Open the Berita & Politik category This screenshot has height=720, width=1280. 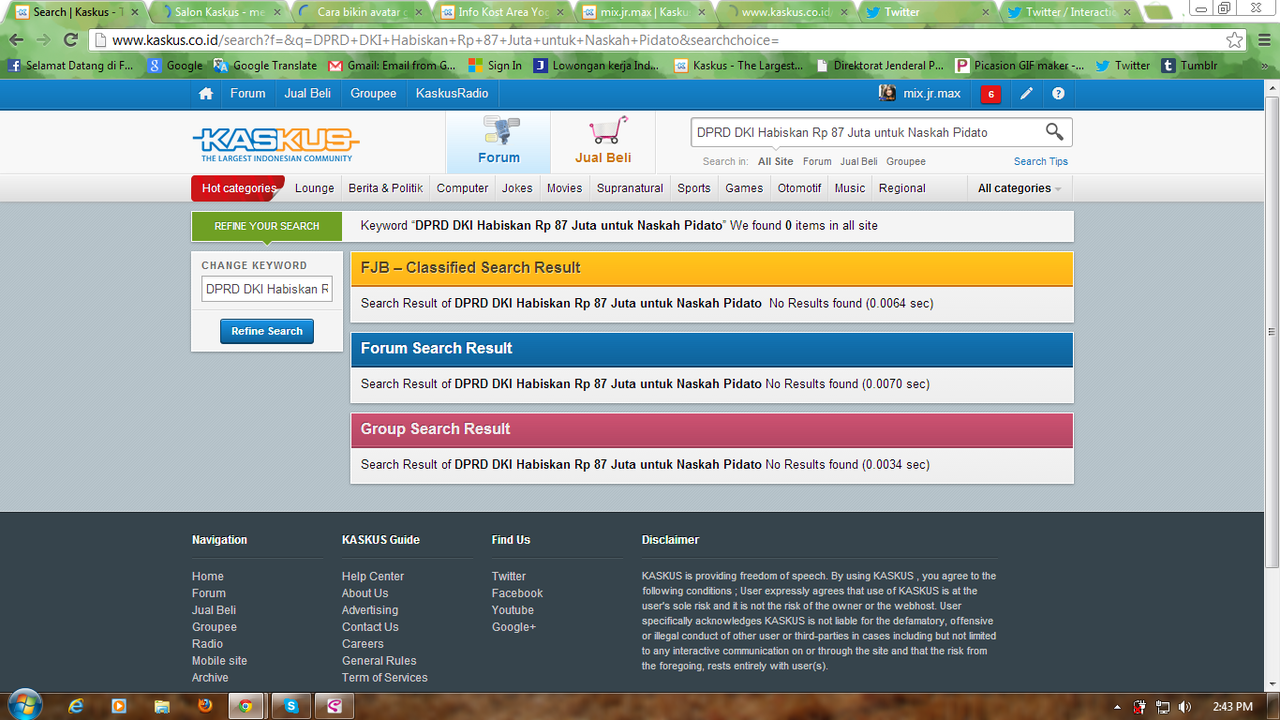pyautogui.click(x=385, y=188)
